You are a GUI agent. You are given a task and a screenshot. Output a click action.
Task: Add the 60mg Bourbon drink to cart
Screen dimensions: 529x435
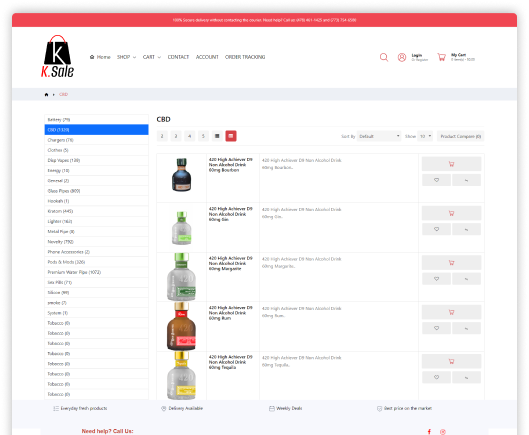pos(451,164)
